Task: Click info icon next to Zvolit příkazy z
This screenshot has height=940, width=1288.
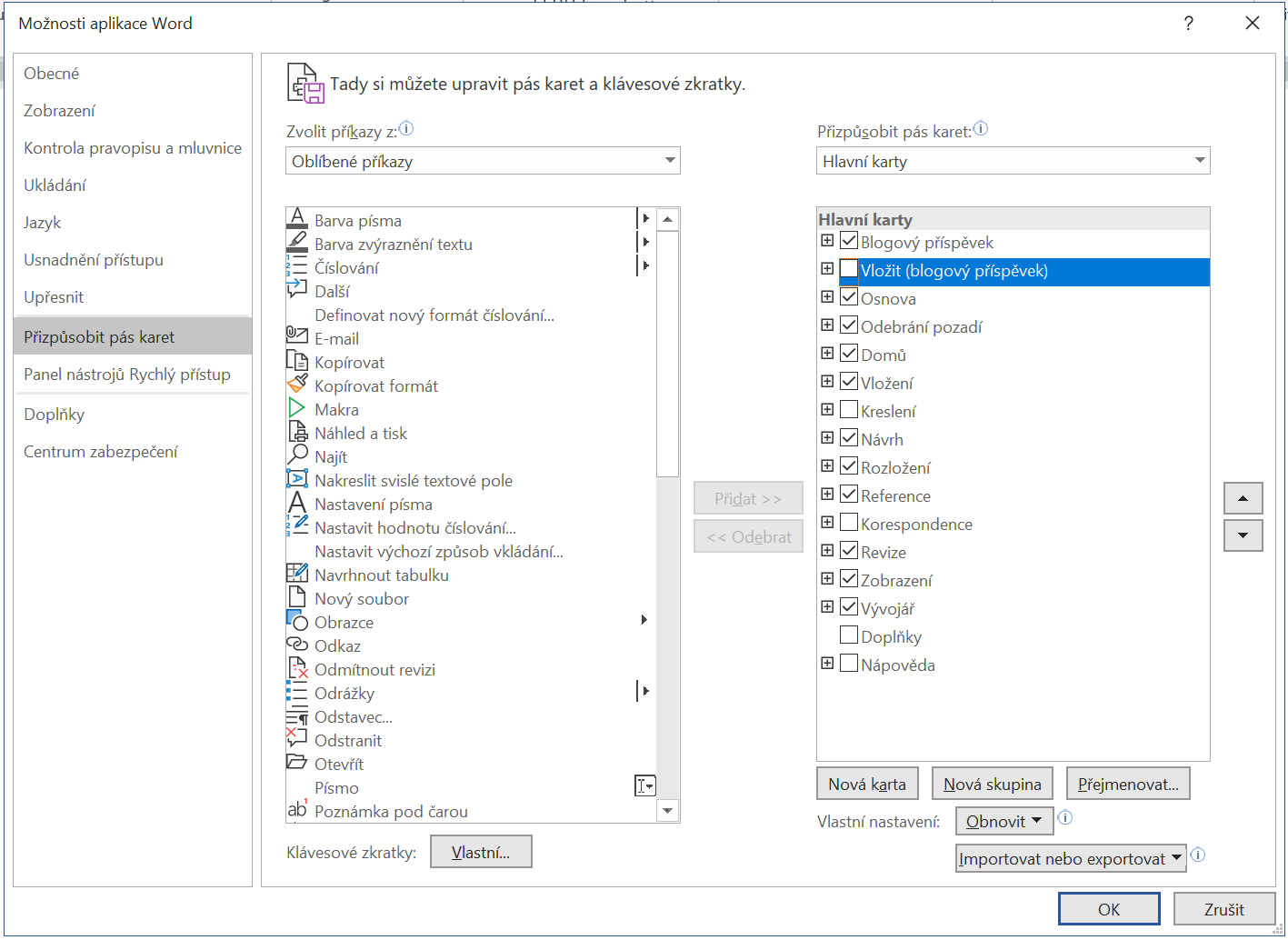Action: tap(406, 129)
